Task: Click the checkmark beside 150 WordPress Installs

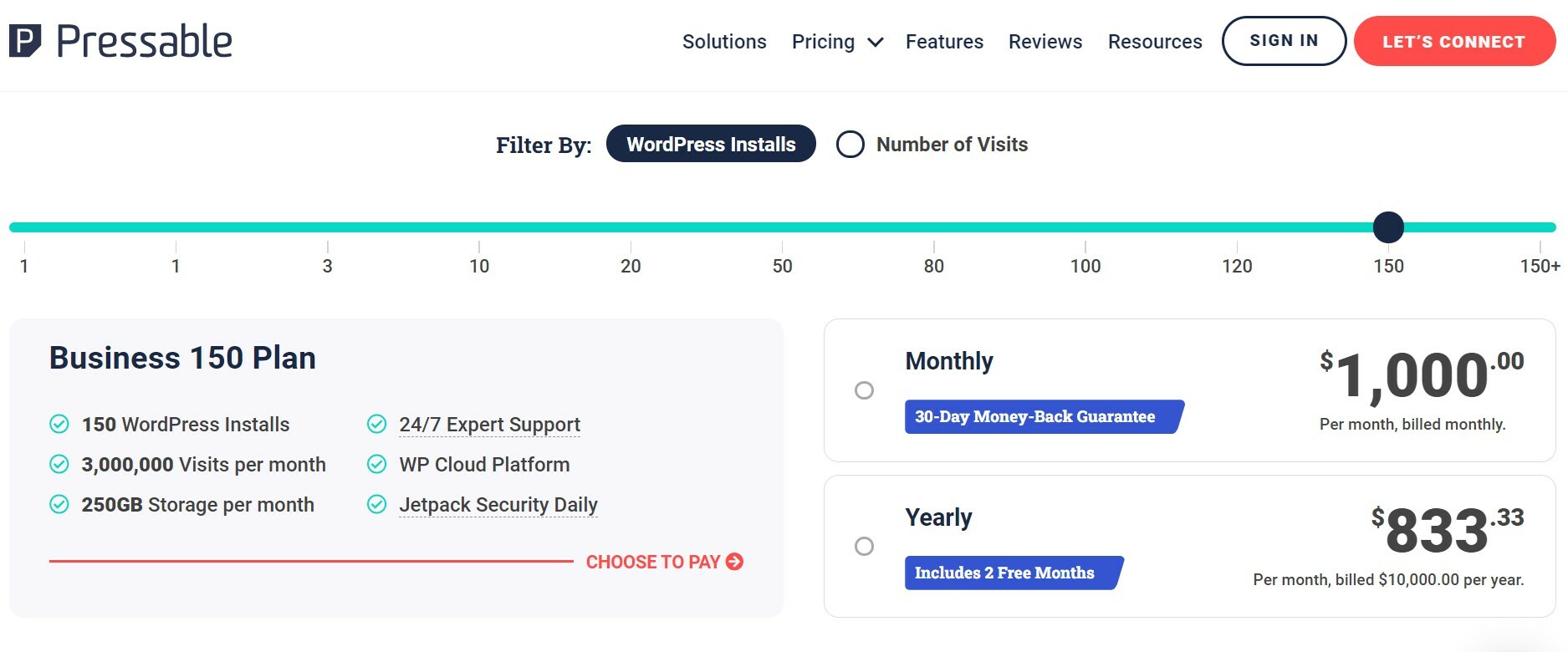Action: click(x=59, y=425)
